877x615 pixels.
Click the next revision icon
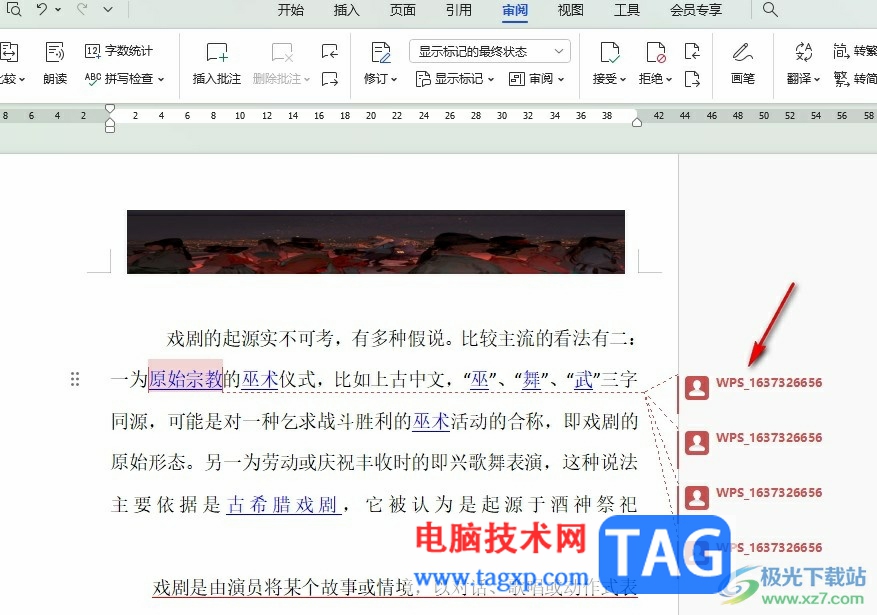pos(692,79)
